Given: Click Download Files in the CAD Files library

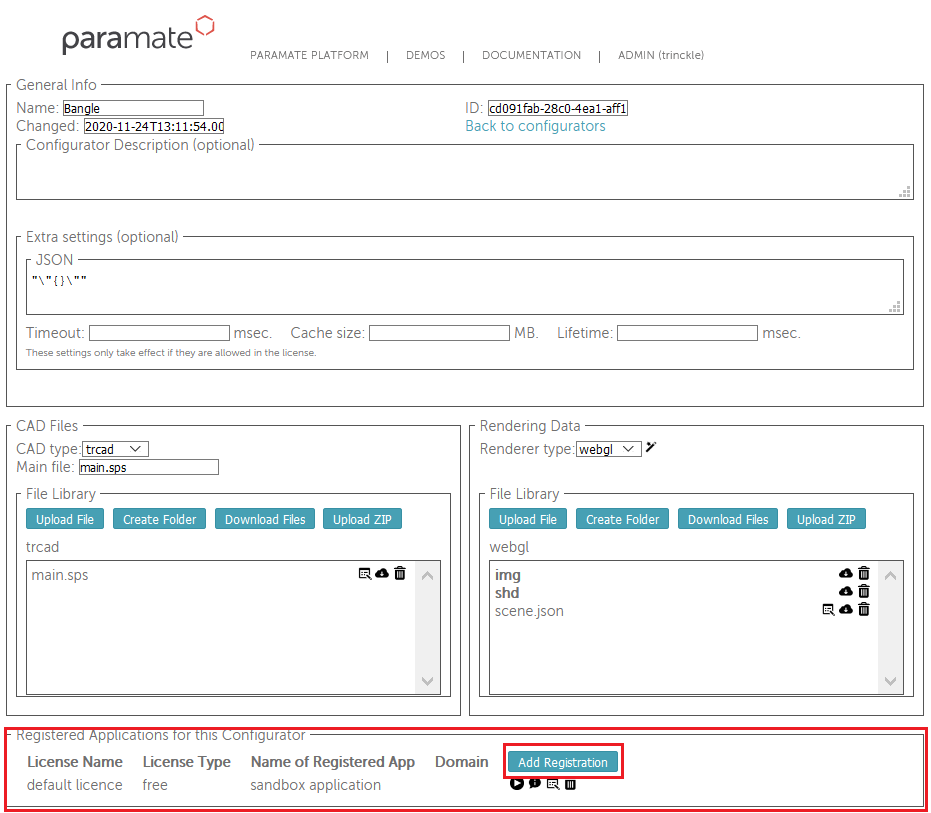Looking at the screenshot, I should 265,519.
